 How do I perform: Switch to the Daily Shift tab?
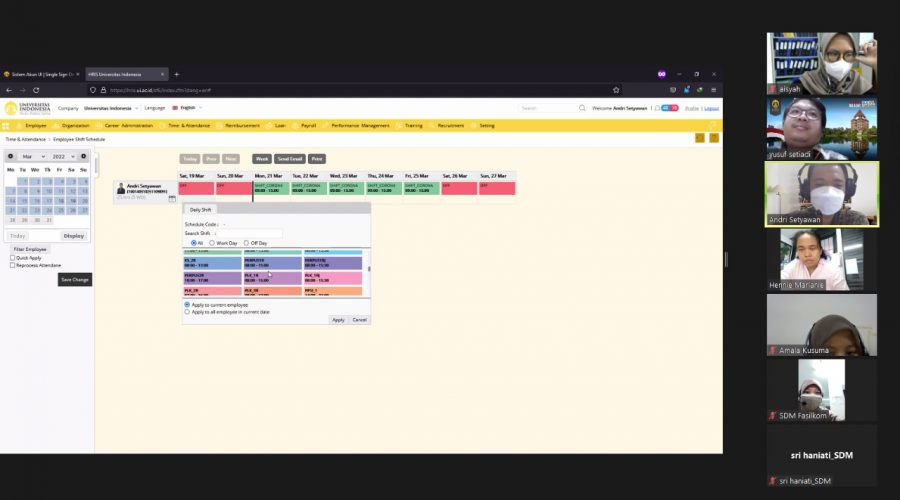pos(200,210)
